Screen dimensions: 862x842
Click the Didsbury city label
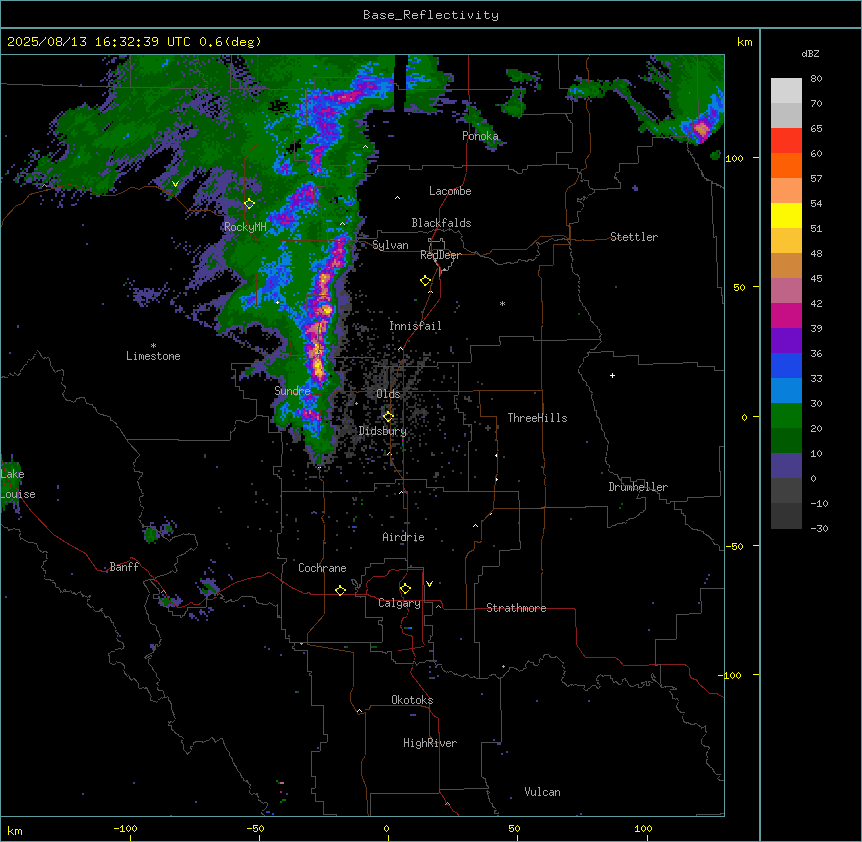coord(383,431)
